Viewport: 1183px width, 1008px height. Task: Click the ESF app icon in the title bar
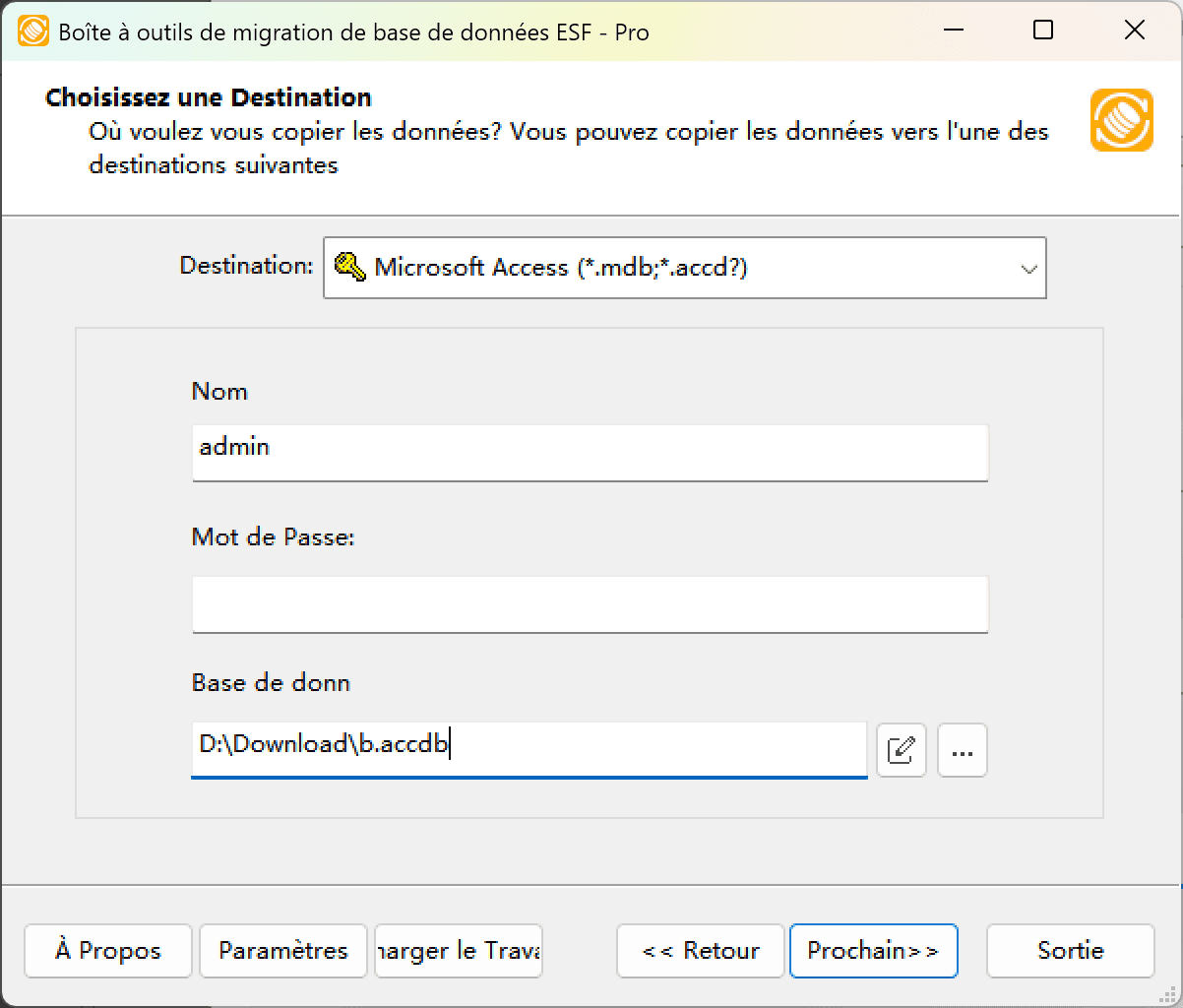point(31,31)
